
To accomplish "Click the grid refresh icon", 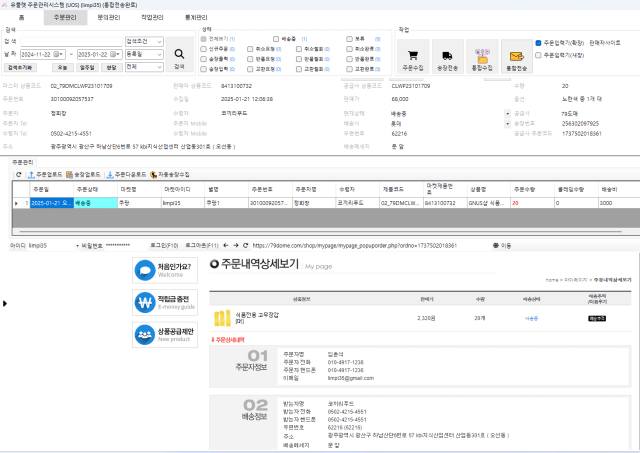I will pyautogui.click(x=18, y=174).
